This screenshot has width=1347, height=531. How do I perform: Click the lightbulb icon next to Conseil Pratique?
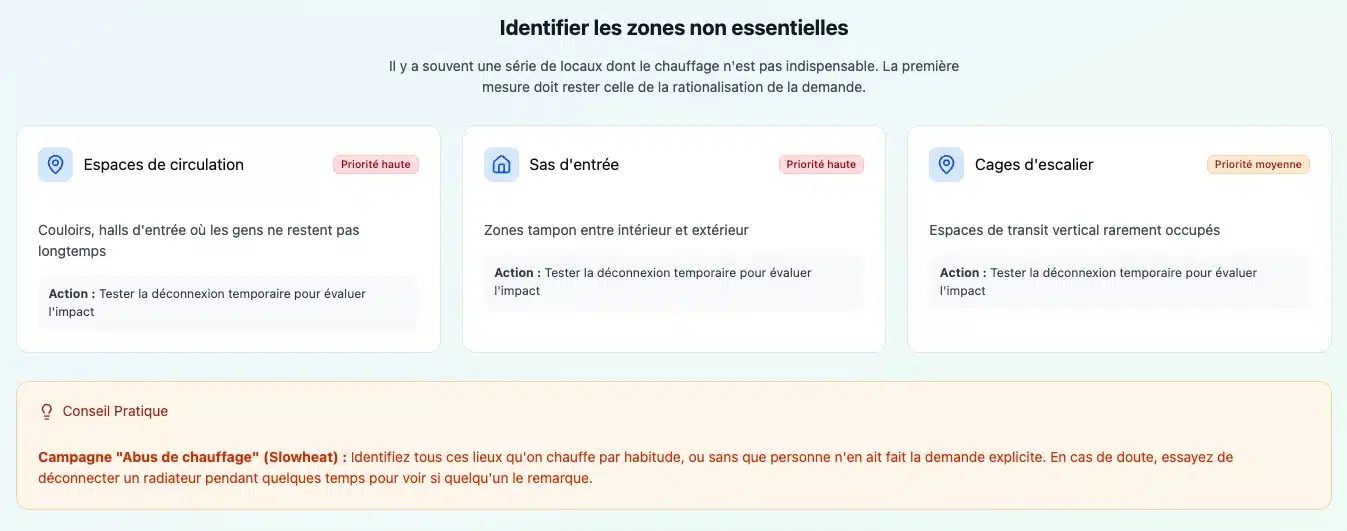[x=46, y=411]
